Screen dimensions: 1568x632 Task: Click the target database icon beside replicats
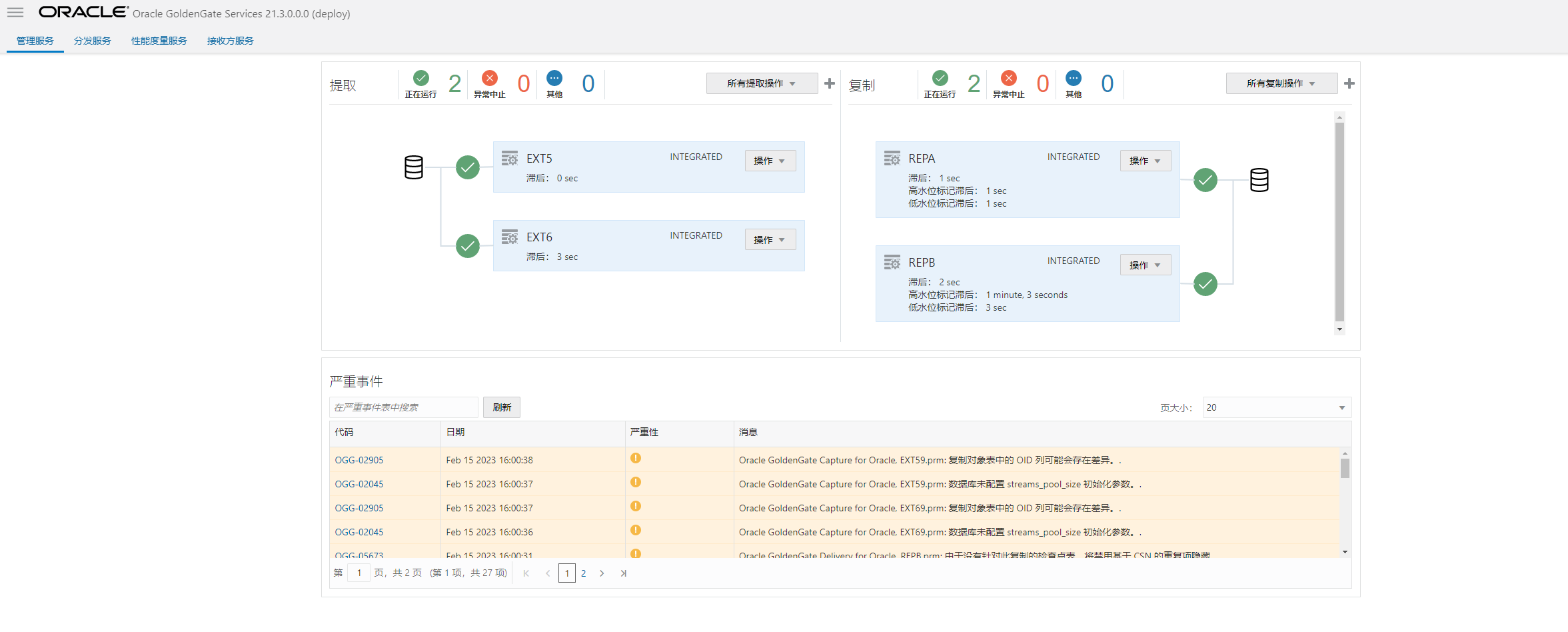[x=1259, y=180]
